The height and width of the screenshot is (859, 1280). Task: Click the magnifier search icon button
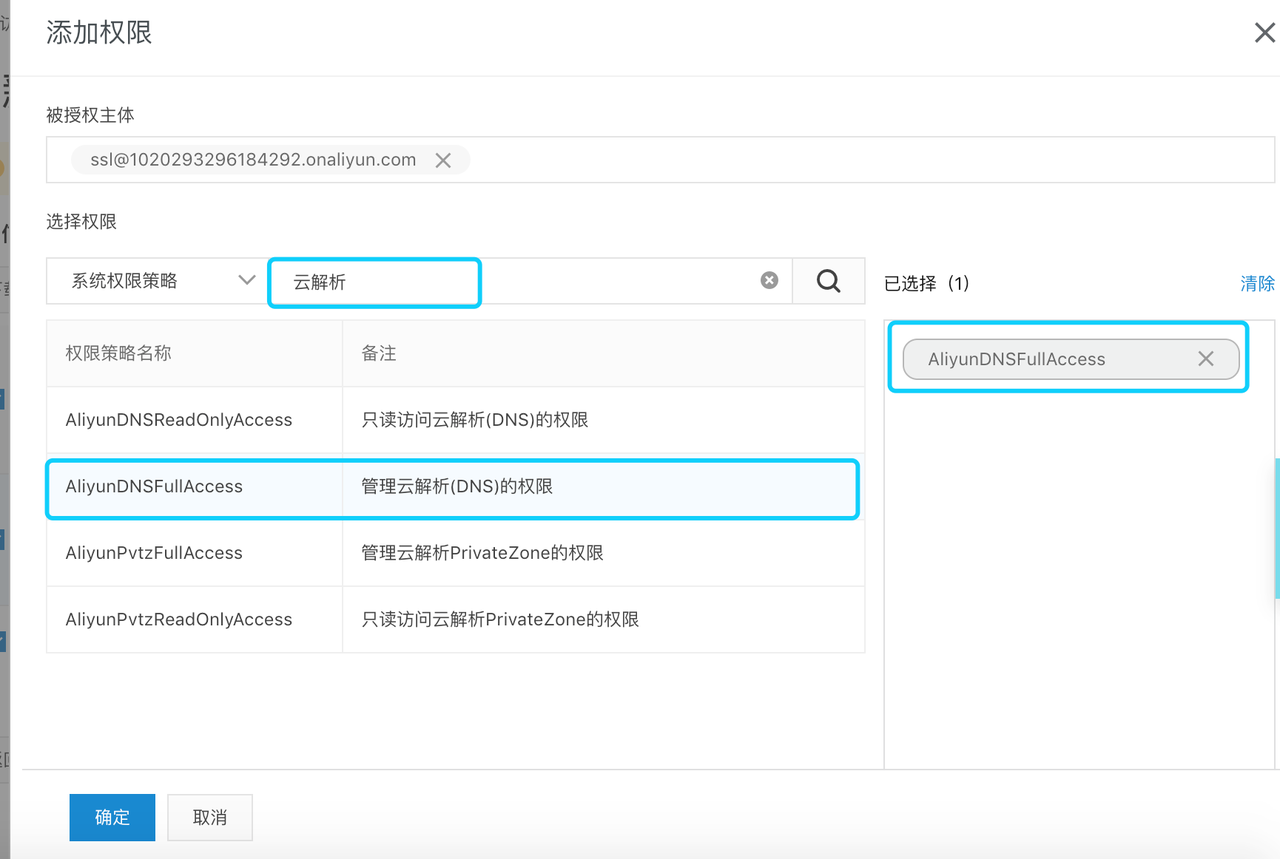click(x=828, y=281)
